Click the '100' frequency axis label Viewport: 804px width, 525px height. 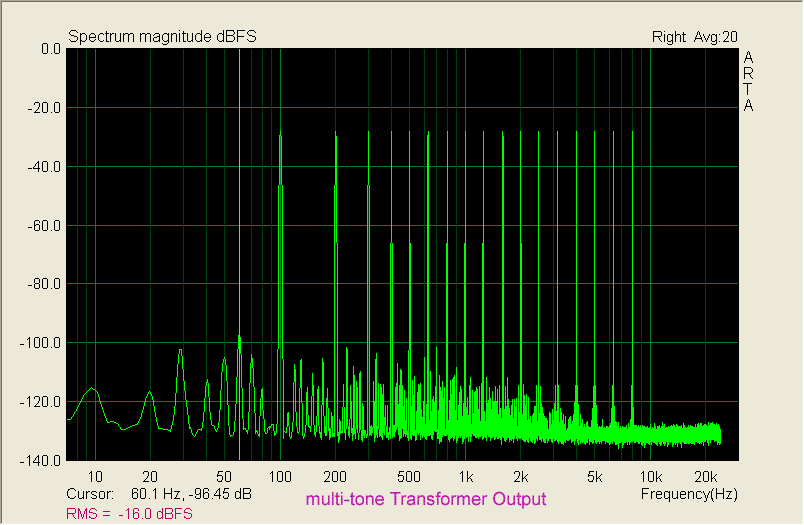pyautogui.click(x=280, y=477)
